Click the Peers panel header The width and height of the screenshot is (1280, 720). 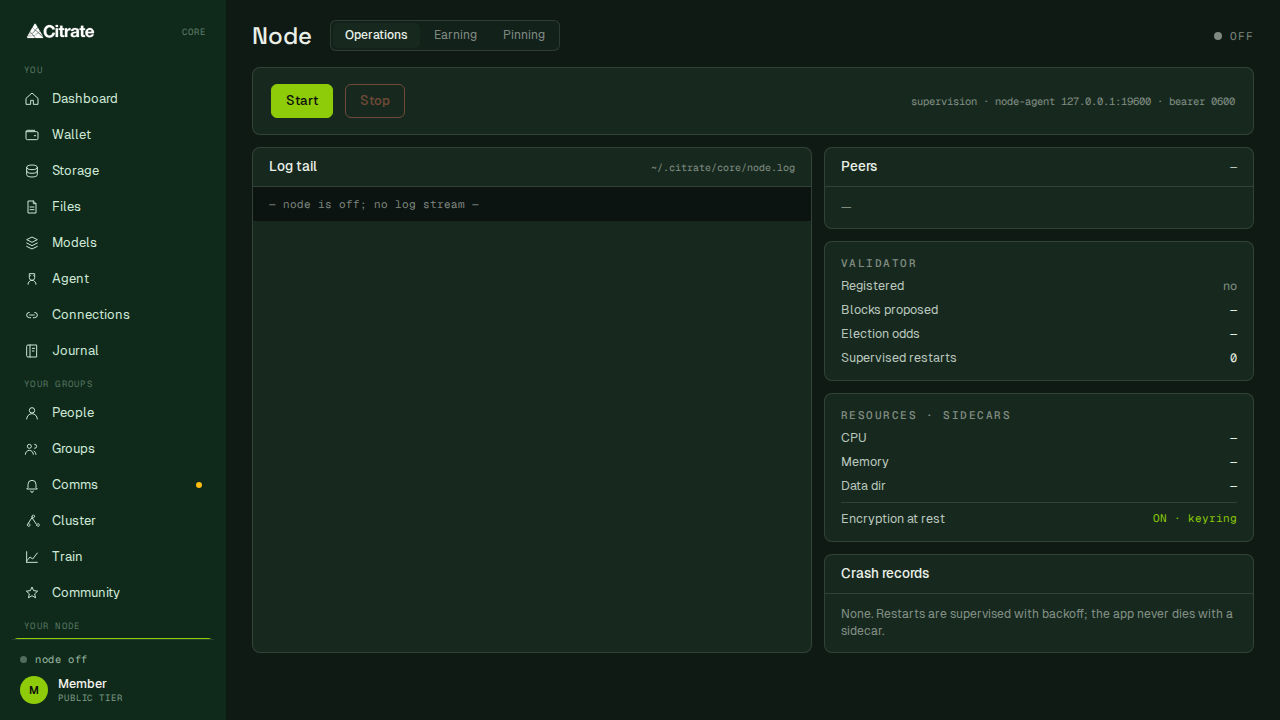tap(1039, 167)
